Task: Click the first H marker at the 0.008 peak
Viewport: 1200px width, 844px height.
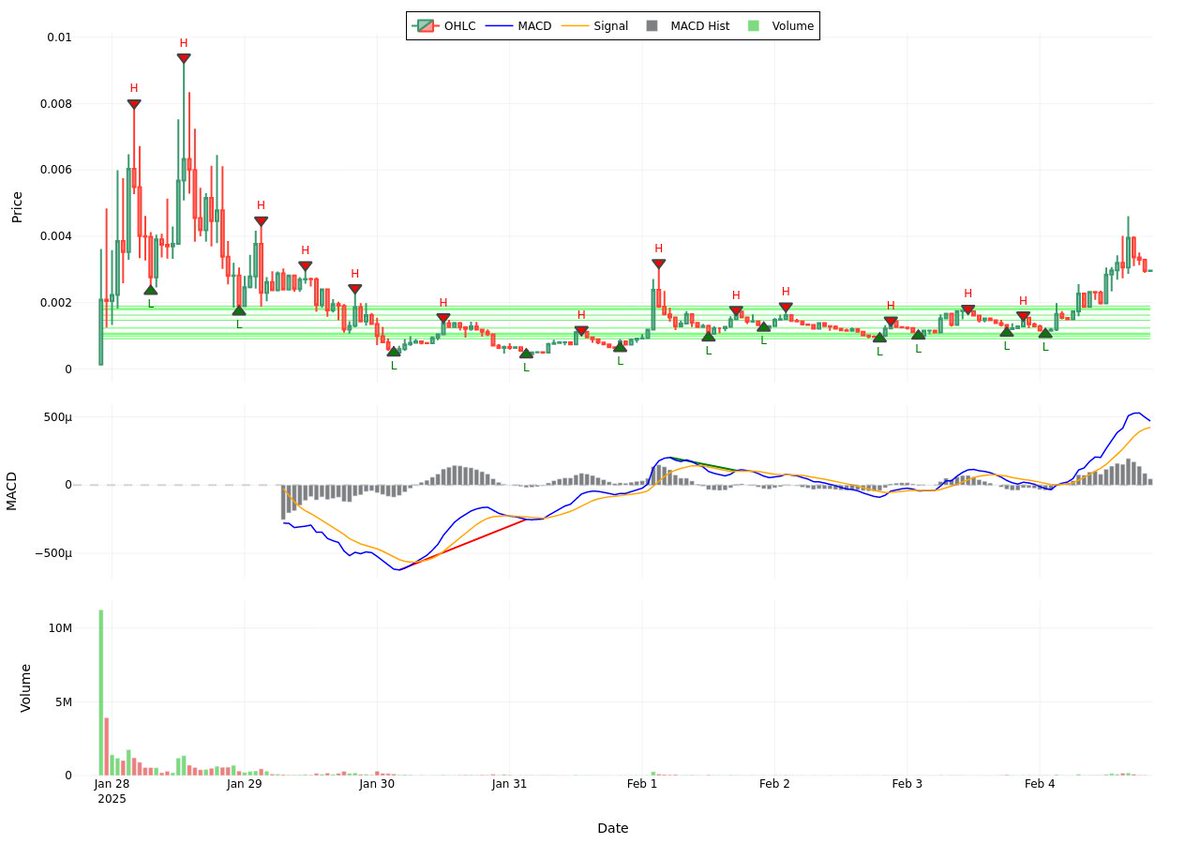Action: (134, 104)
